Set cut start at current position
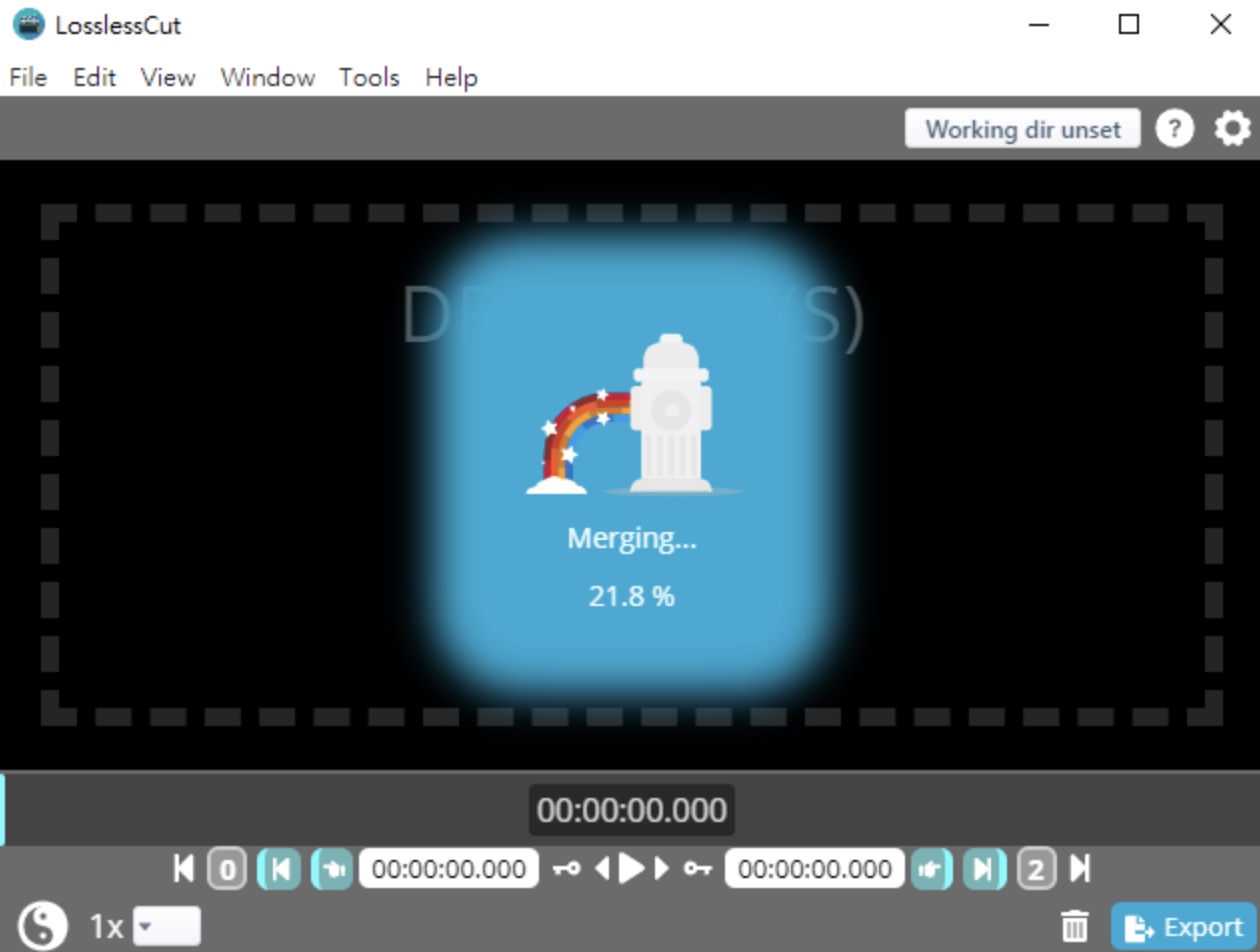 coord(332,869)
